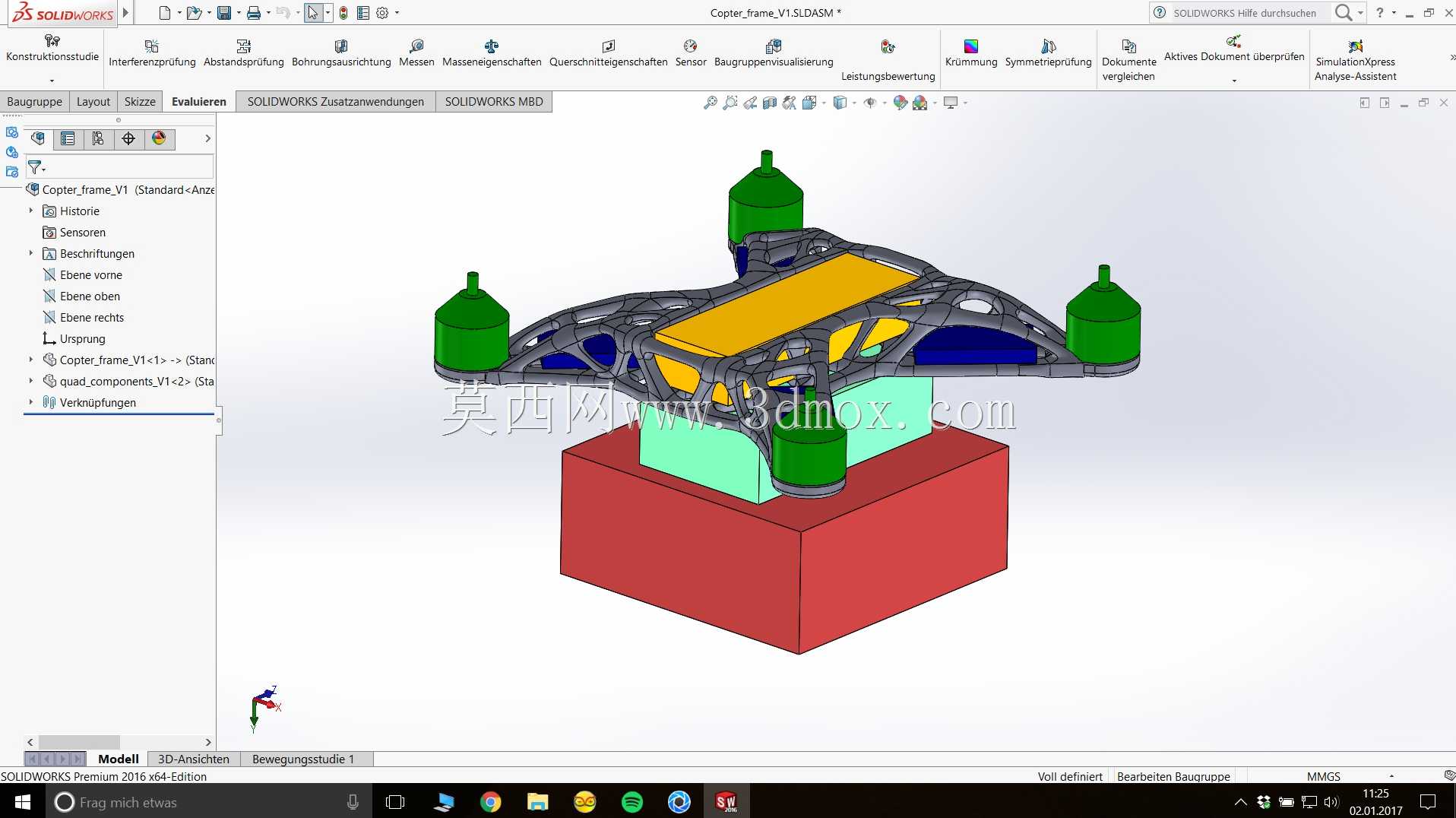Screen dimensions: 1456x818
Task: Add a Sensor
Action: tap(691, 53)
